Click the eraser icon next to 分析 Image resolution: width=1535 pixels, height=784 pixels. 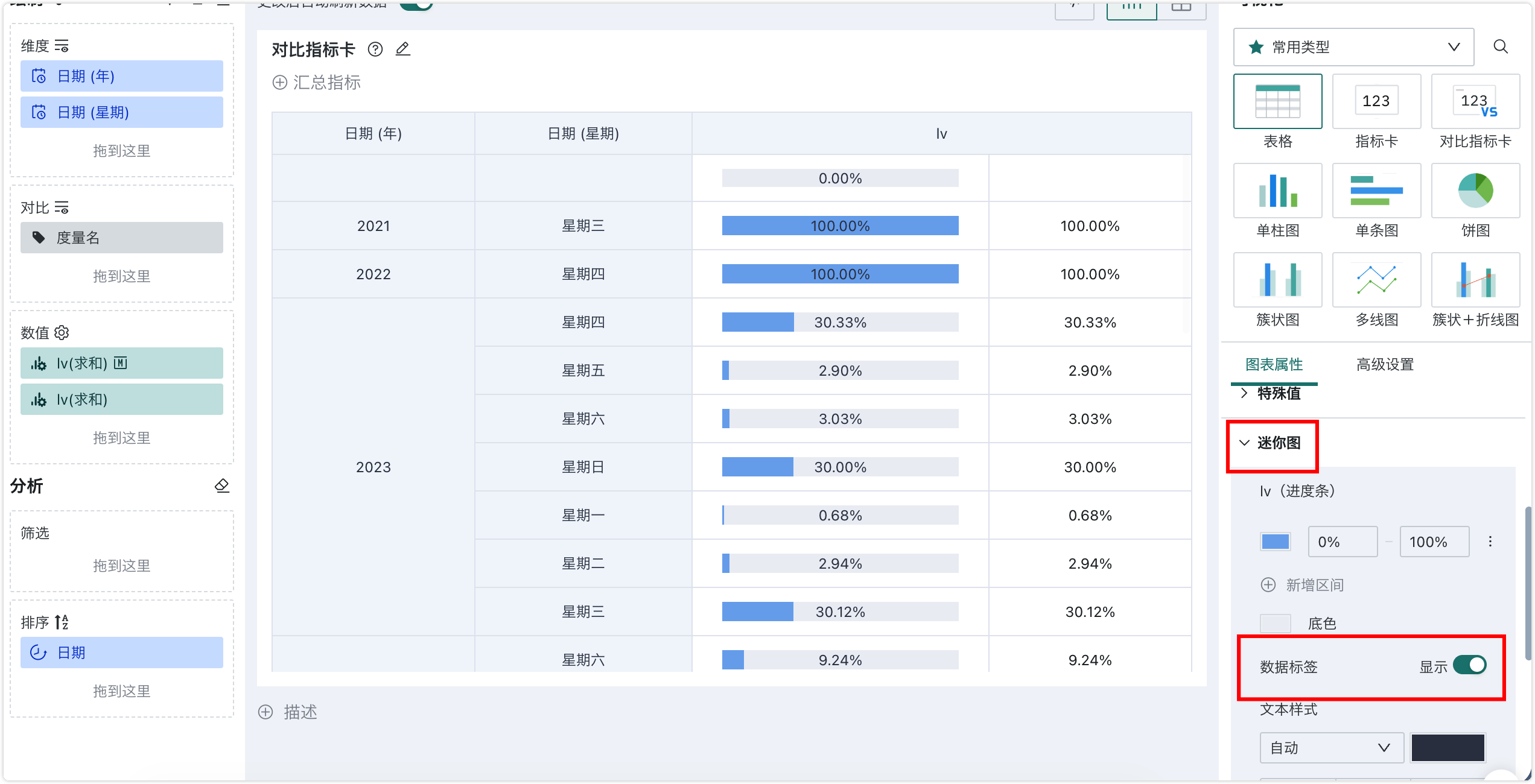222,485
